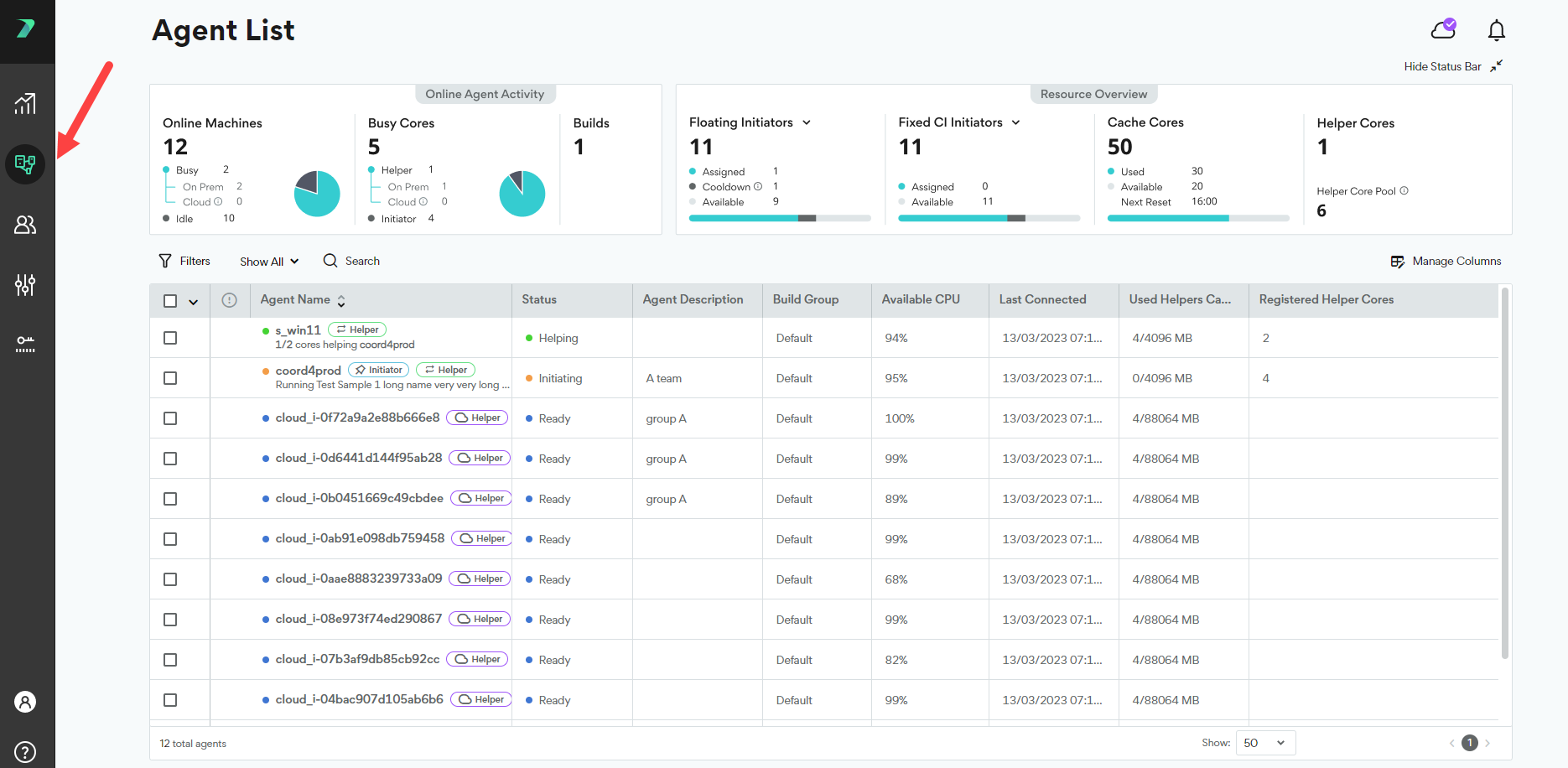Click the Status column header
Image resolution: width=1568 pixels, height=768 pixels.
coord(538,299)
